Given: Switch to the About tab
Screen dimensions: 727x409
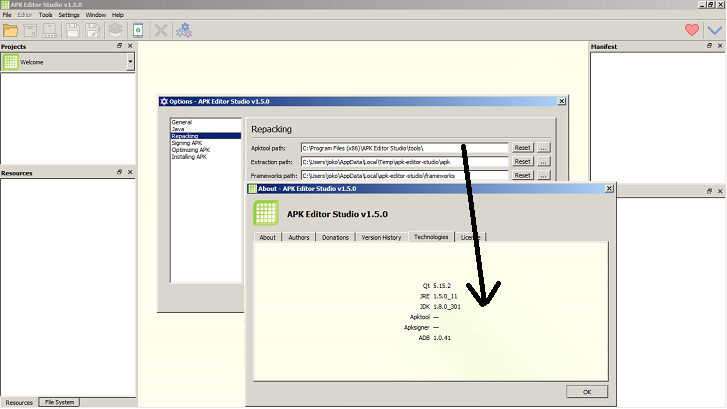Looking at the screenshot, I should pos(268,237).
